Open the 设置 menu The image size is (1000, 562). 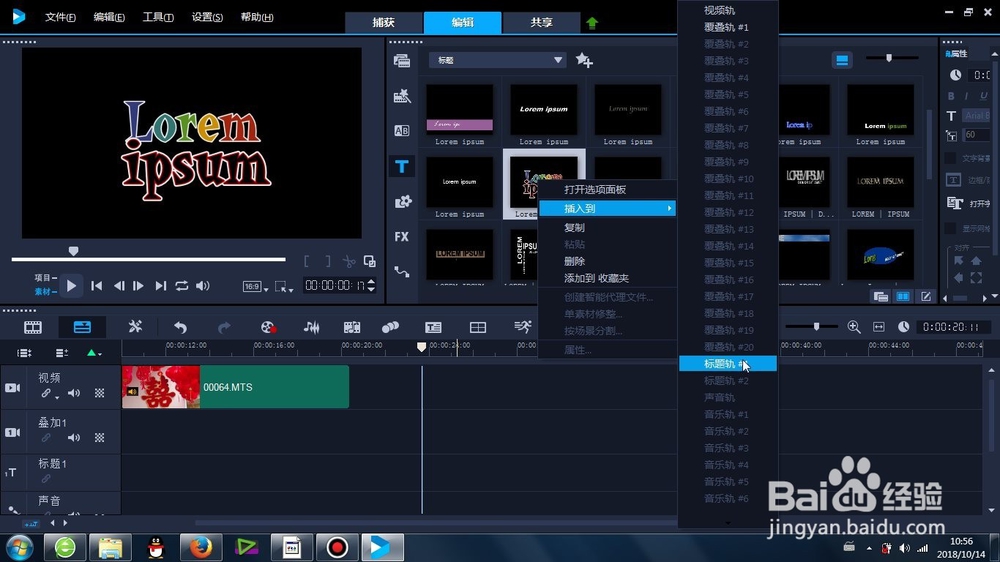(x=207, y=17)
